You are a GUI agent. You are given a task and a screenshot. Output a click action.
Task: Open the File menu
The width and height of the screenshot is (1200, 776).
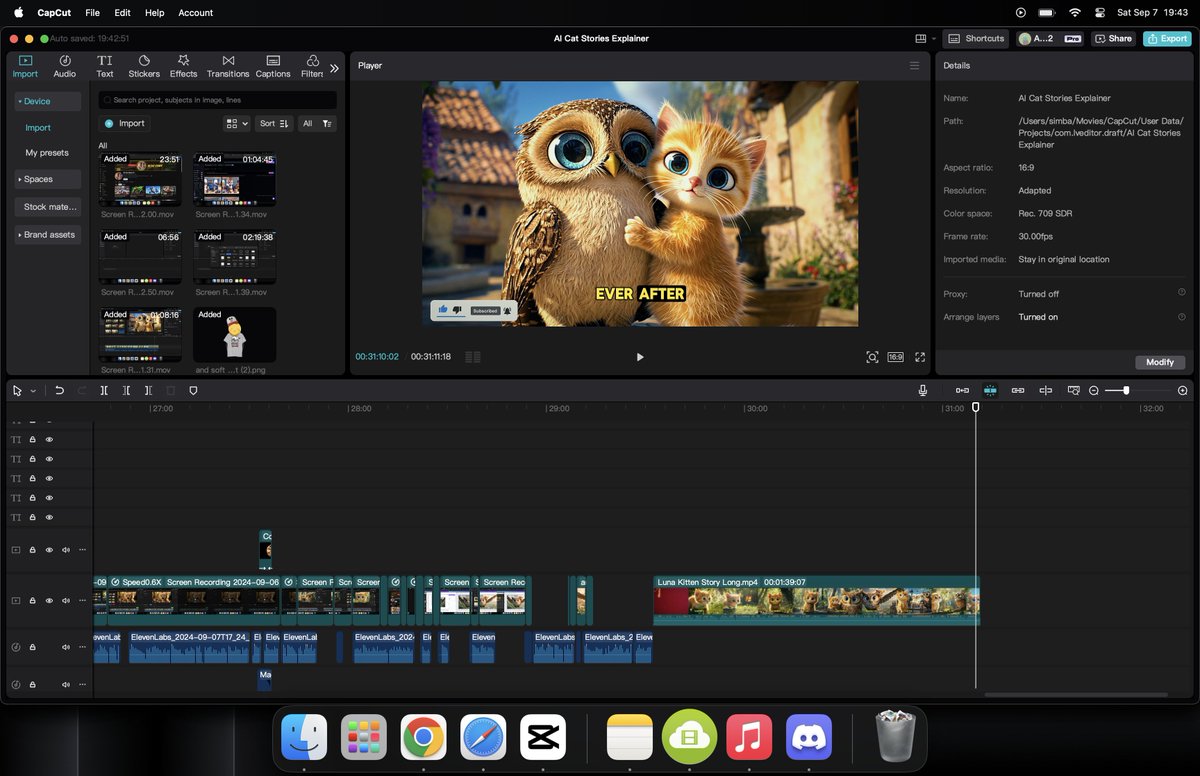coord(92,12)
